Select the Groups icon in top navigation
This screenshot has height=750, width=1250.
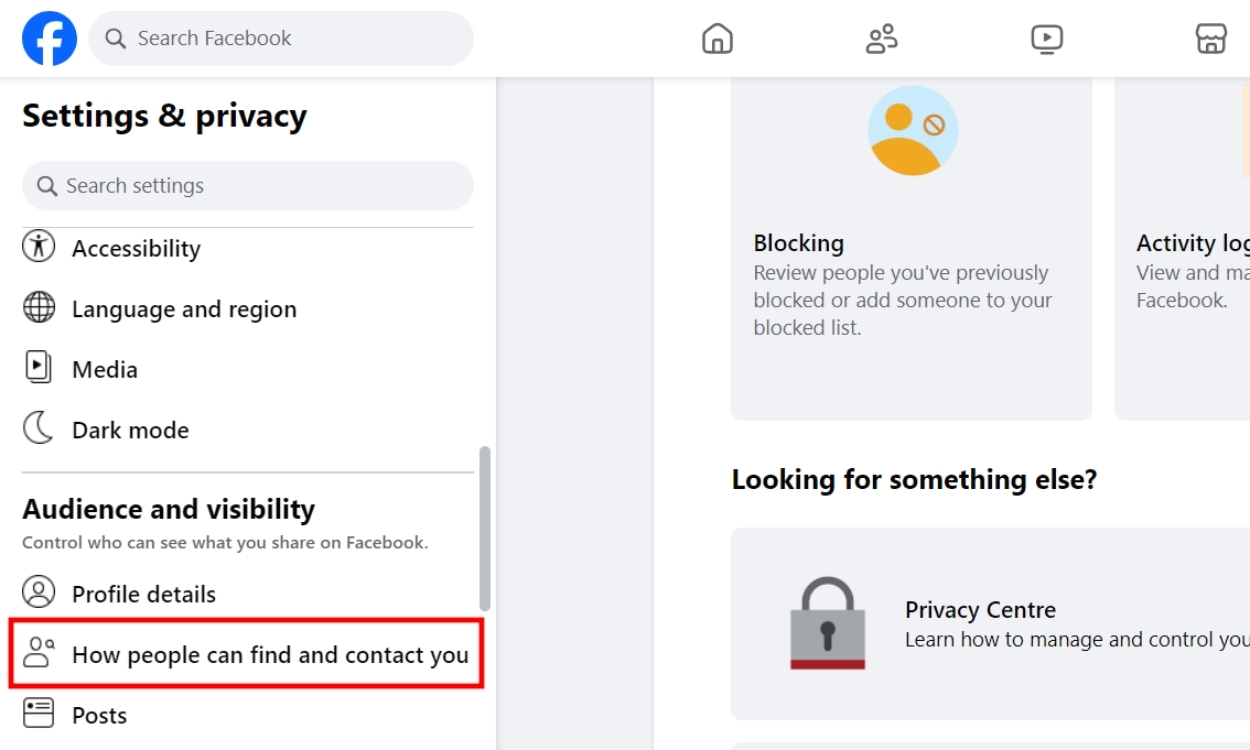[881, 38]
